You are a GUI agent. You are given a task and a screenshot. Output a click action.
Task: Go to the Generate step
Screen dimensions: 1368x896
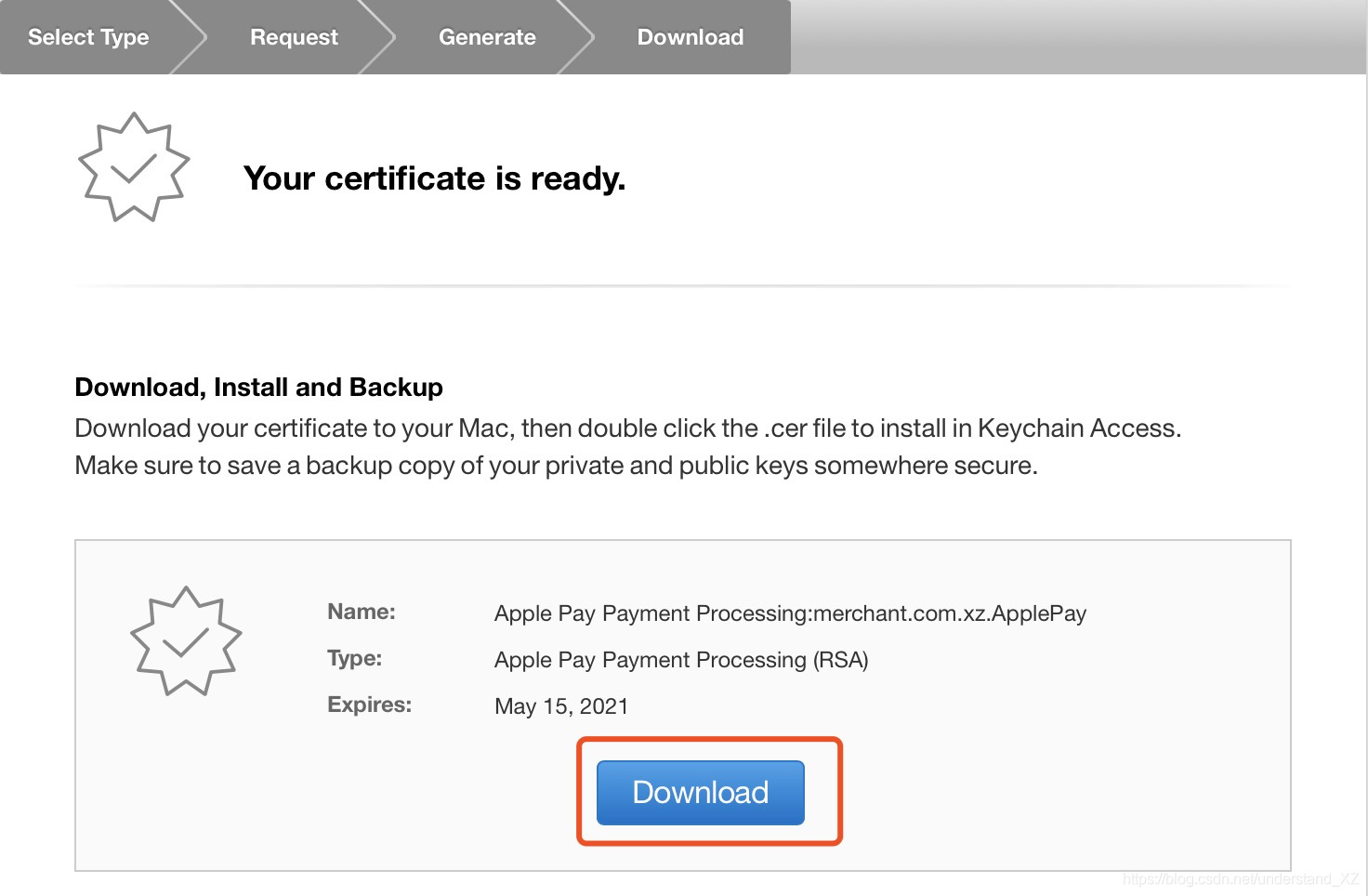click(x=487, y=37)
